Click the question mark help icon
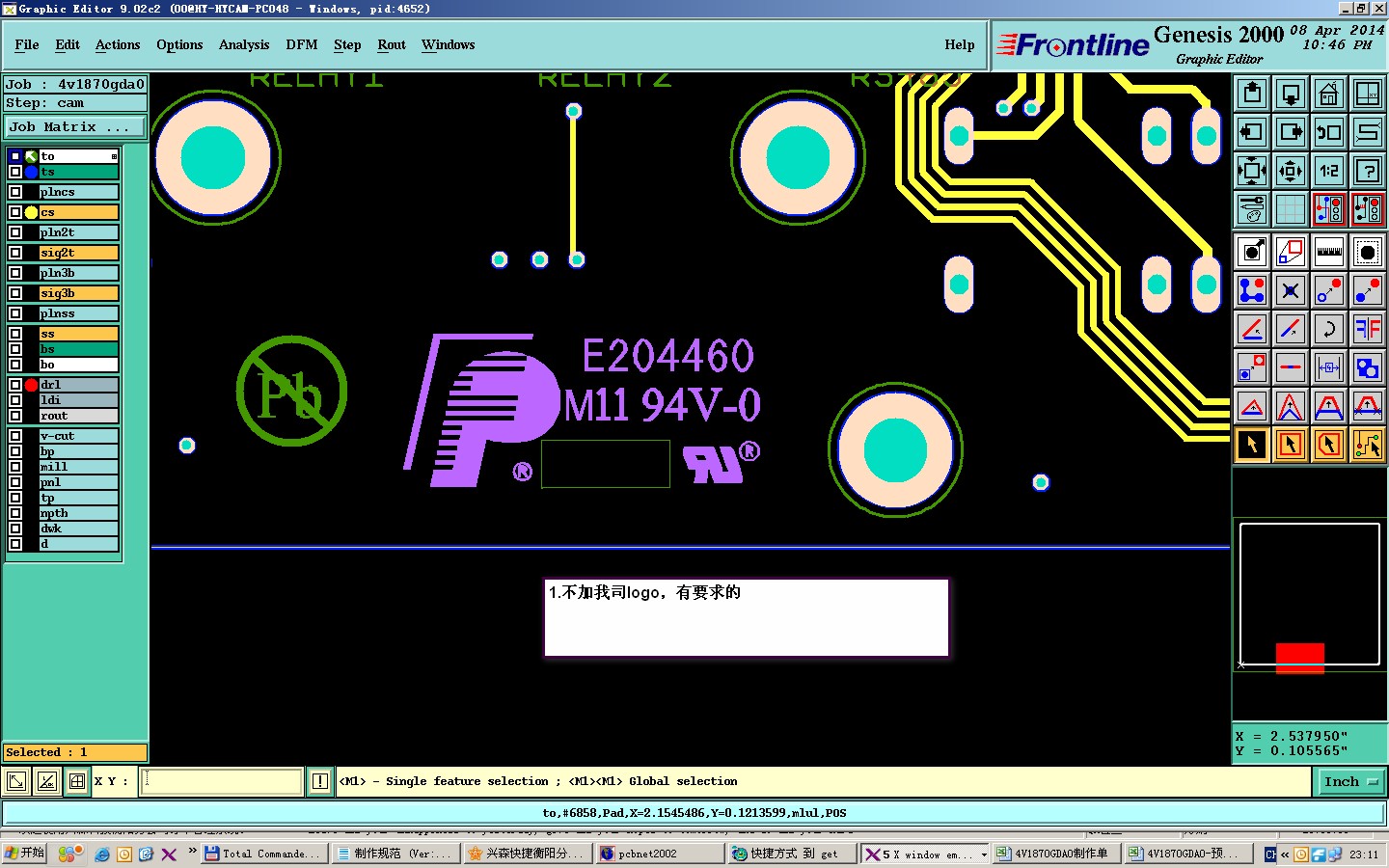This screenshot has height=868, width=1389. [x=1368, y=171]
